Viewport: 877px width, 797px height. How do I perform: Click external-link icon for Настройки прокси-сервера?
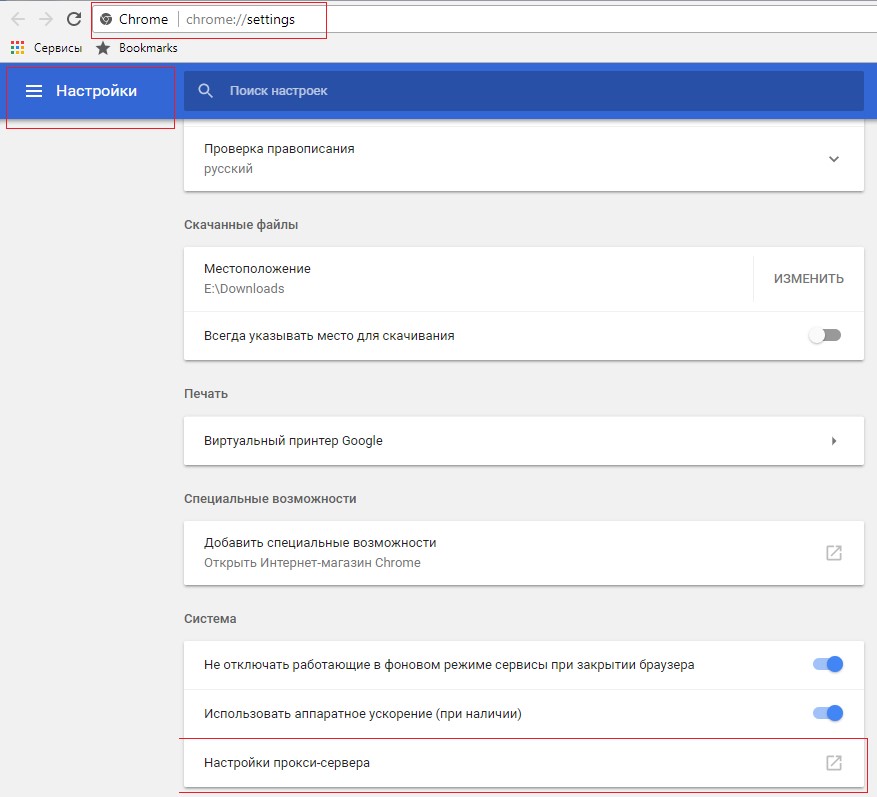click(833, 763)
